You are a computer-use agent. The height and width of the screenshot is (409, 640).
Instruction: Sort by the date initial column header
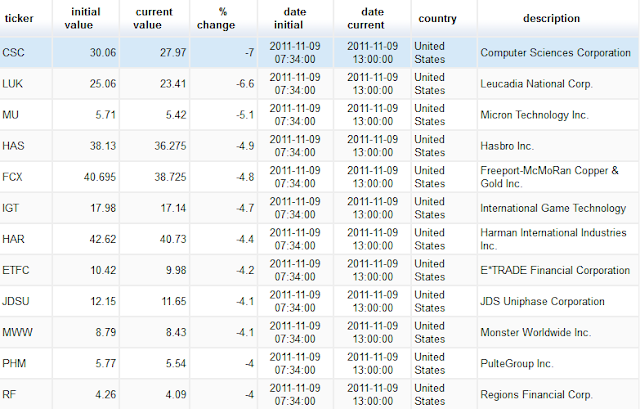click(295, 18)
